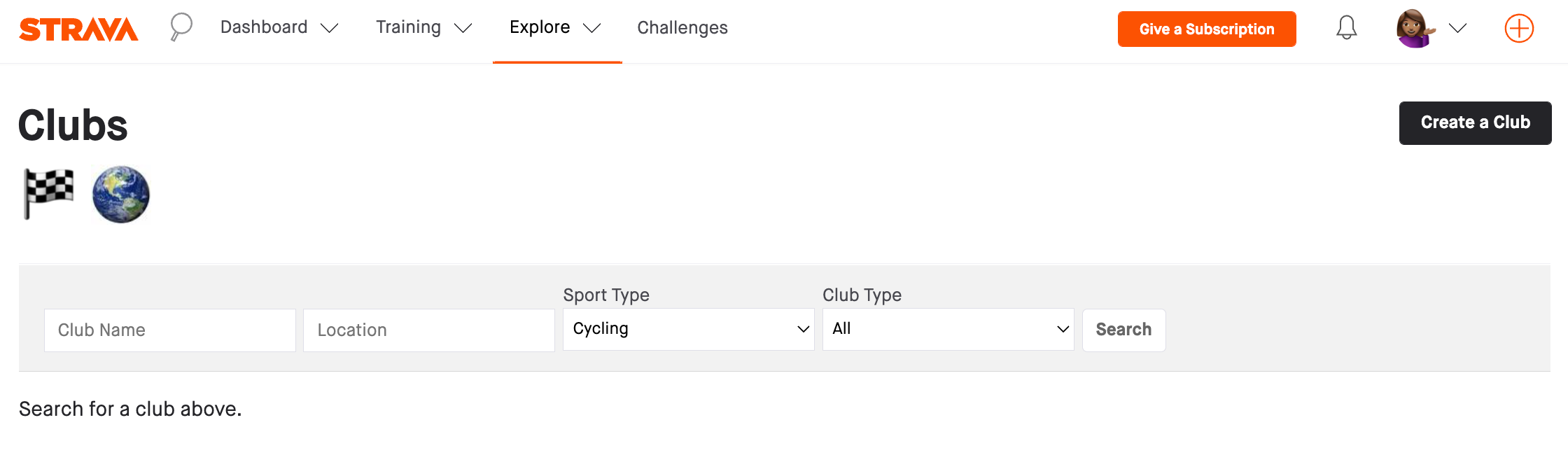Go to the Challenges tab

click(x=682, y=28)
